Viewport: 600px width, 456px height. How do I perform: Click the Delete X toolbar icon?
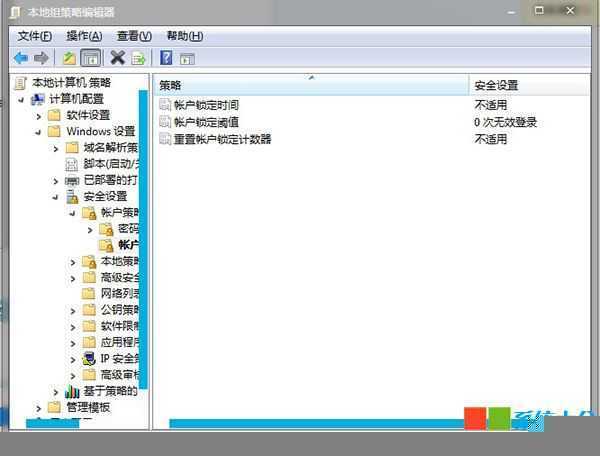click(x=117, y=58)
